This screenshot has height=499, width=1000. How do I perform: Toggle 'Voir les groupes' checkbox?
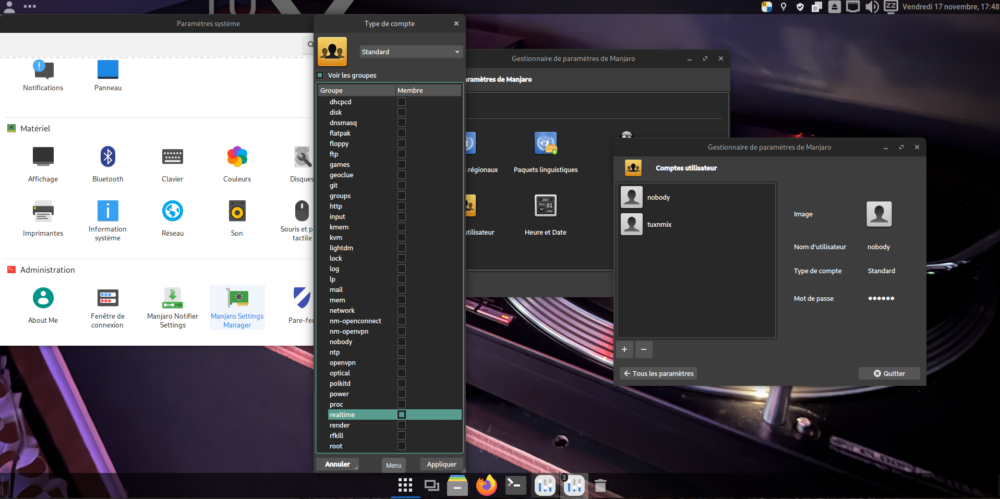[x=320, y=75]
